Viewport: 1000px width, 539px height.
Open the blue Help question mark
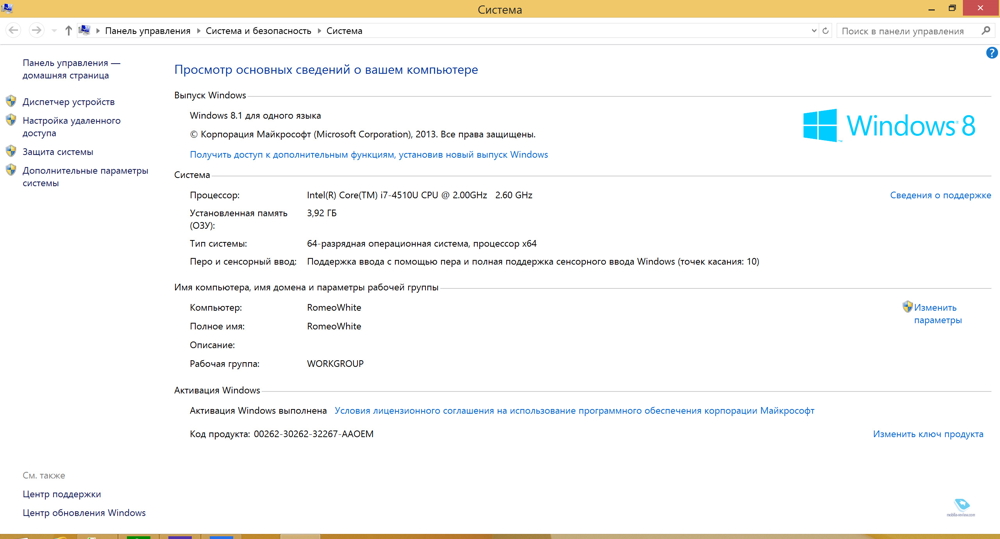[991, 53]
